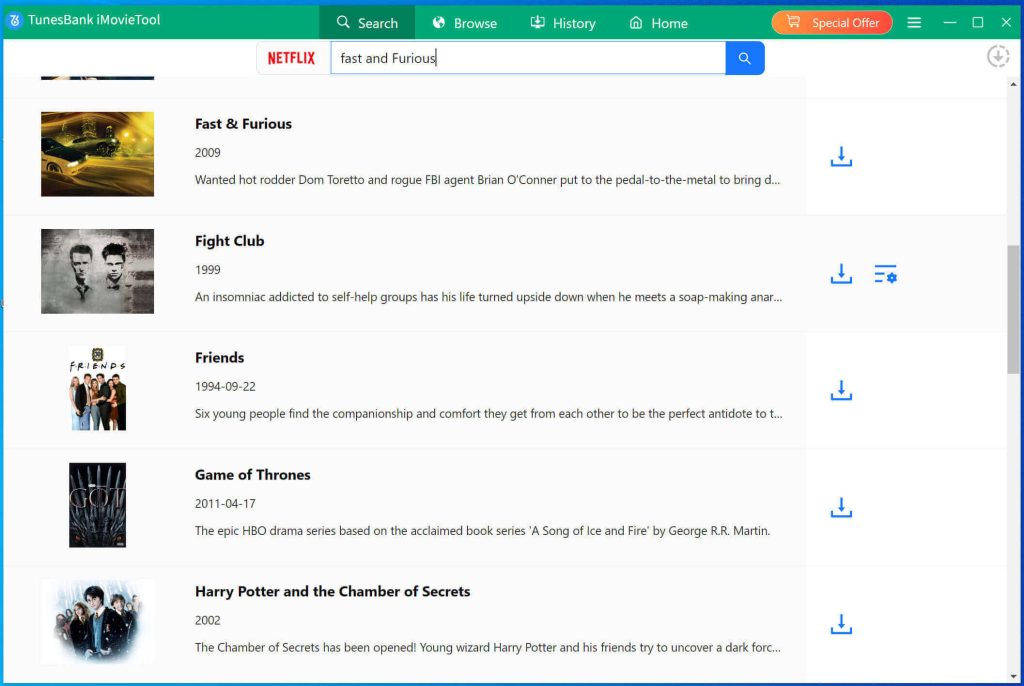Screen dimensions: 1024x686
Task: Open the Friends title link
Action: 219,358
